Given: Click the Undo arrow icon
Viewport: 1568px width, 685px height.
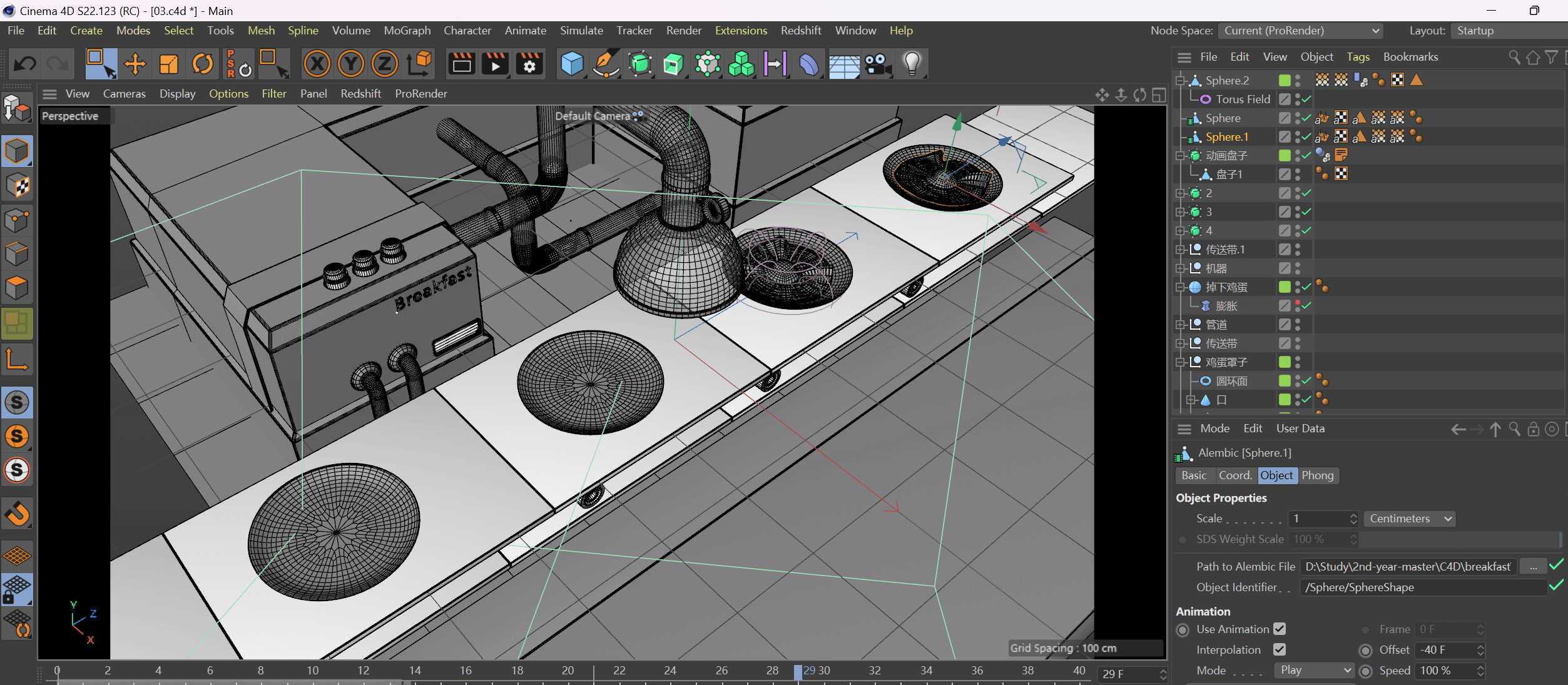Looking at the screenshot, I should click(25, 63).
